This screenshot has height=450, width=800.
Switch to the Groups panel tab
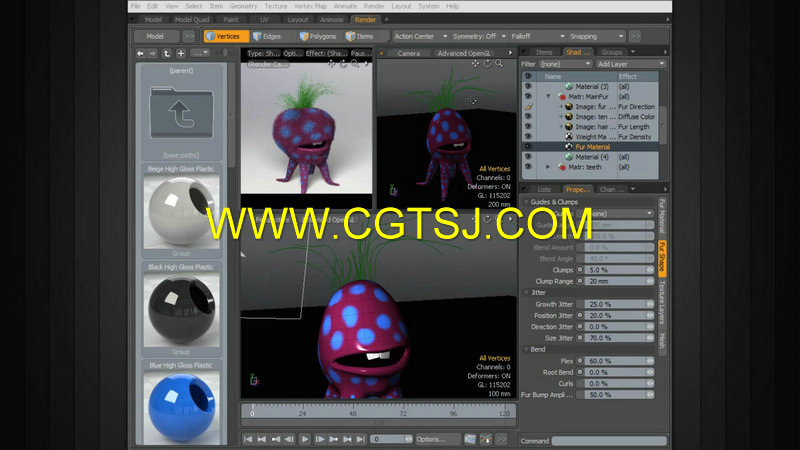pos(611,52)
